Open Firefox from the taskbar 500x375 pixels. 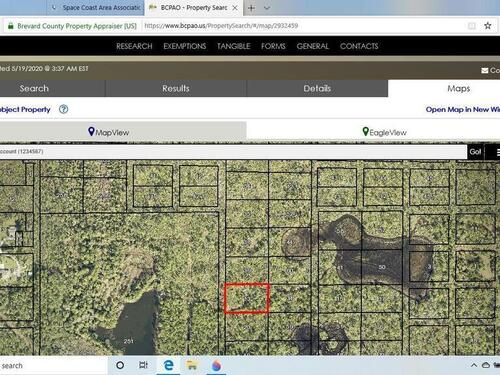coord(216,366)
